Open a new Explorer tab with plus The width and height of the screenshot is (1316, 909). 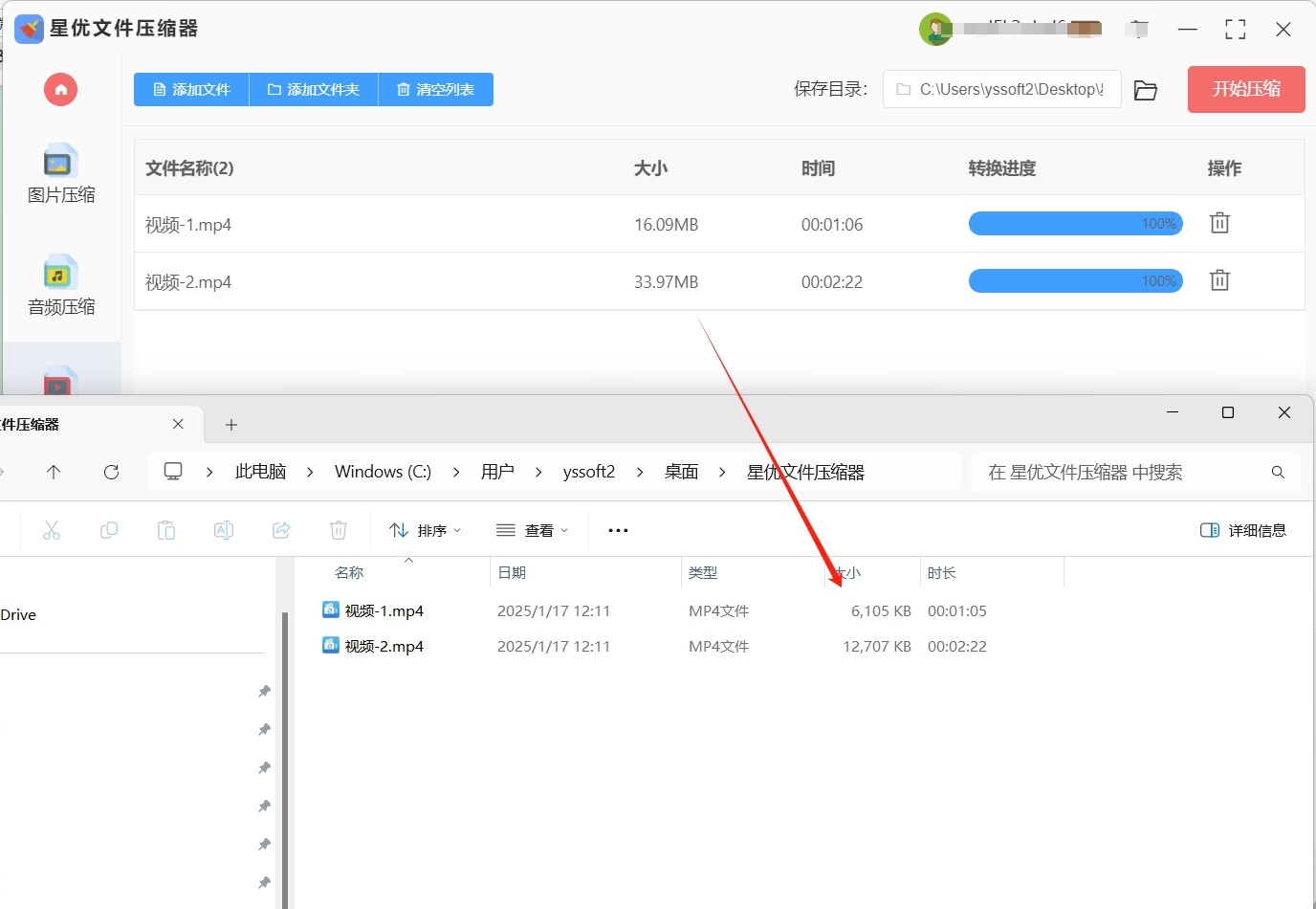pos(231,425)
